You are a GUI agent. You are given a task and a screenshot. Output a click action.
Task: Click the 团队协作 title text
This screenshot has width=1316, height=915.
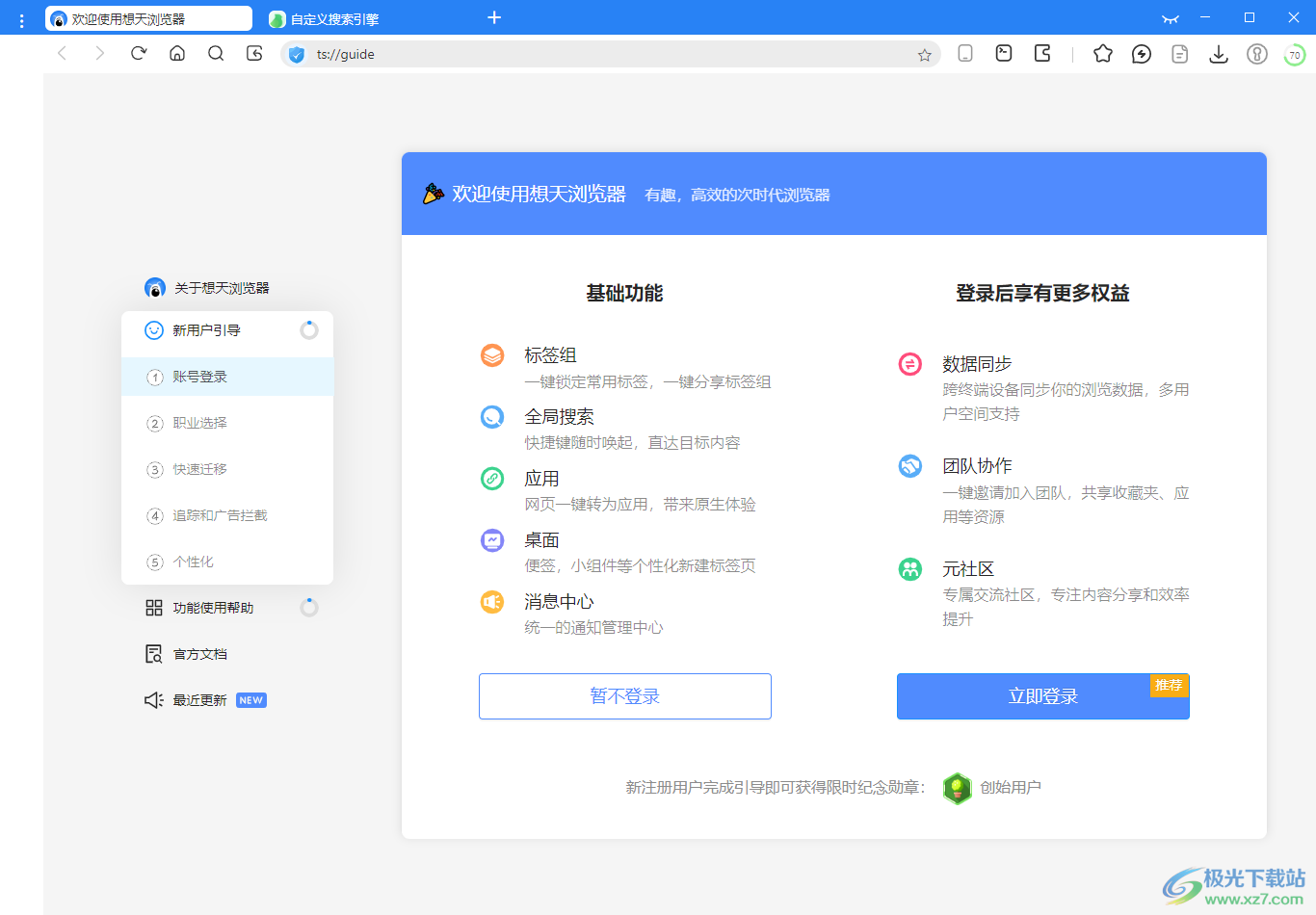click(x=977, y=466)
